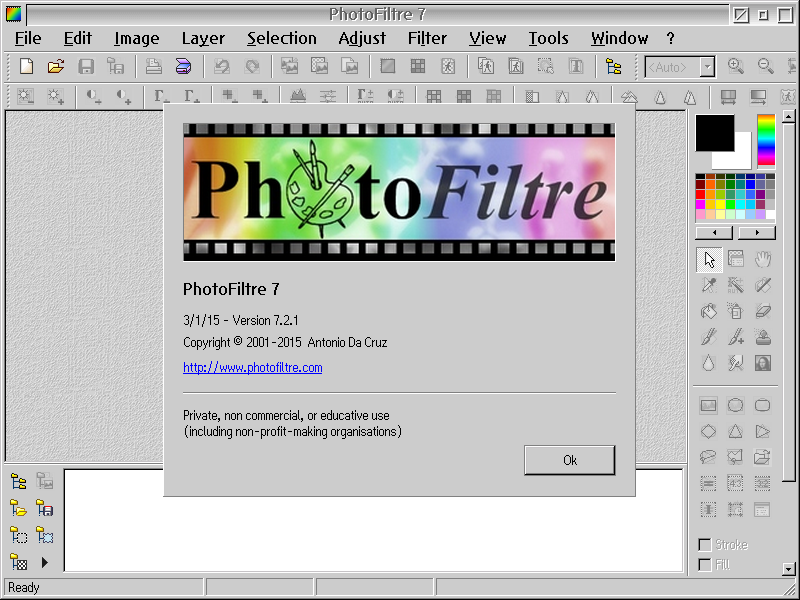Click the explorer open folder icon at bottom left
The image size is (800, 600).
pyautogui.click(x=18, y=508)
